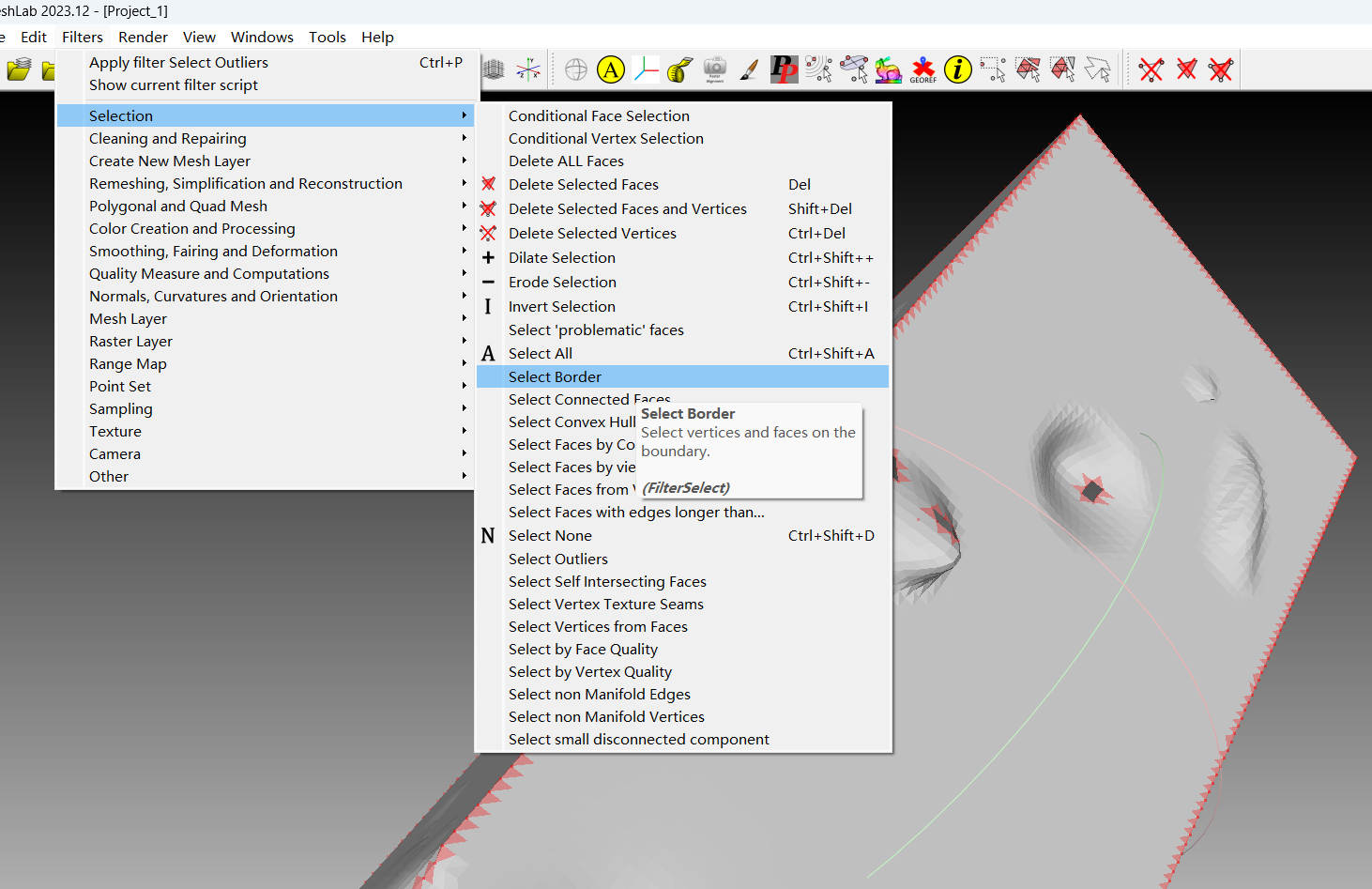Viewport: 1372px width, 889px height.
Task: Click the yellow Get Info icon
Action: [958, 69]
